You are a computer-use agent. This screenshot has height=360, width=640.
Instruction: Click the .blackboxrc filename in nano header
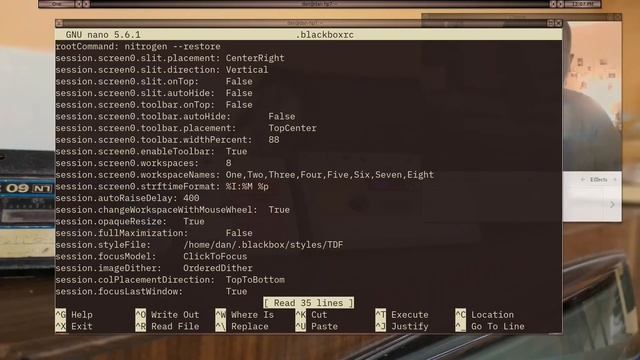(x=324, y=35)
